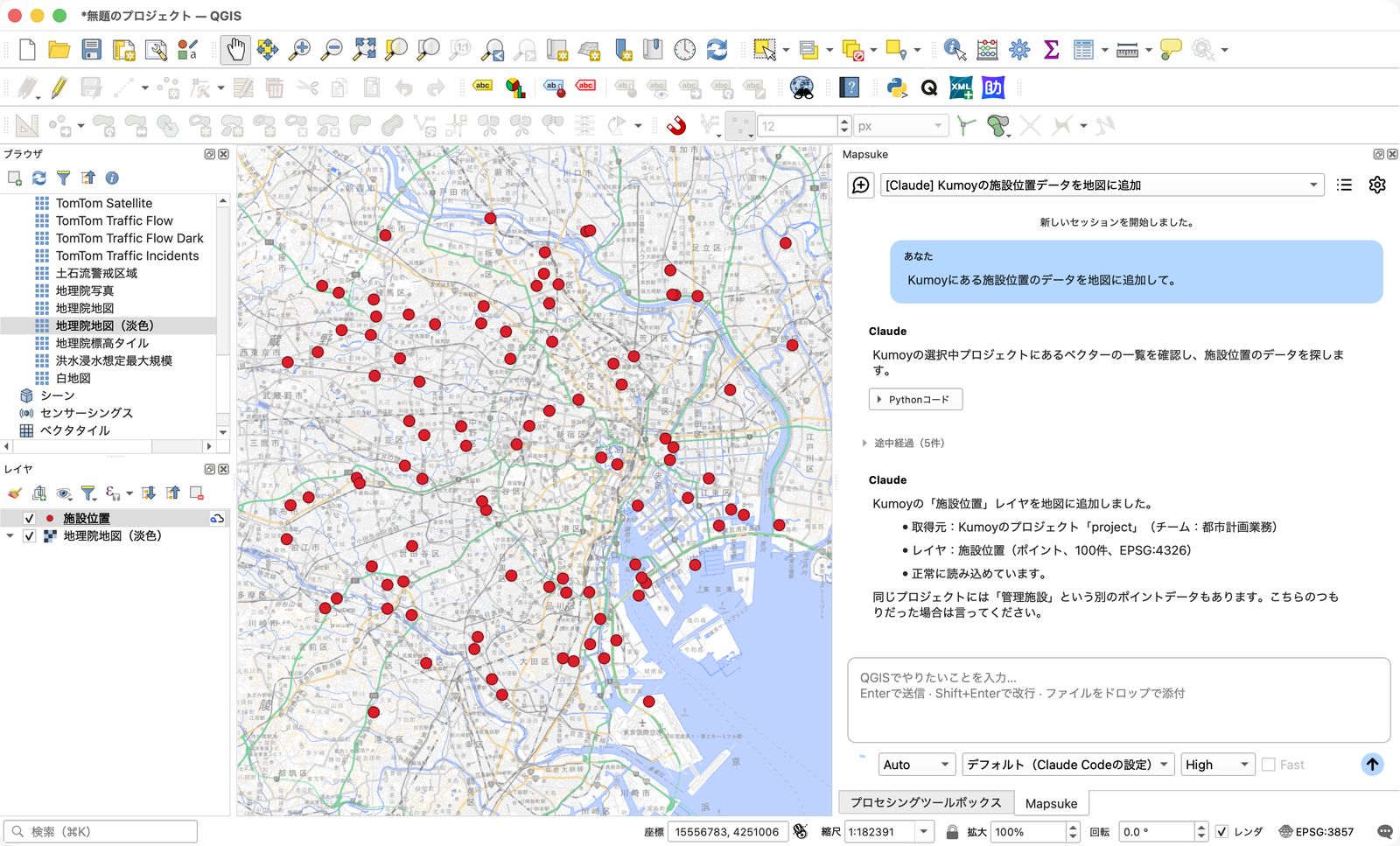Toggle visibility of 施設位置 layer
The width and height of the screenshot is (1400, 846).
click(29, 518)
